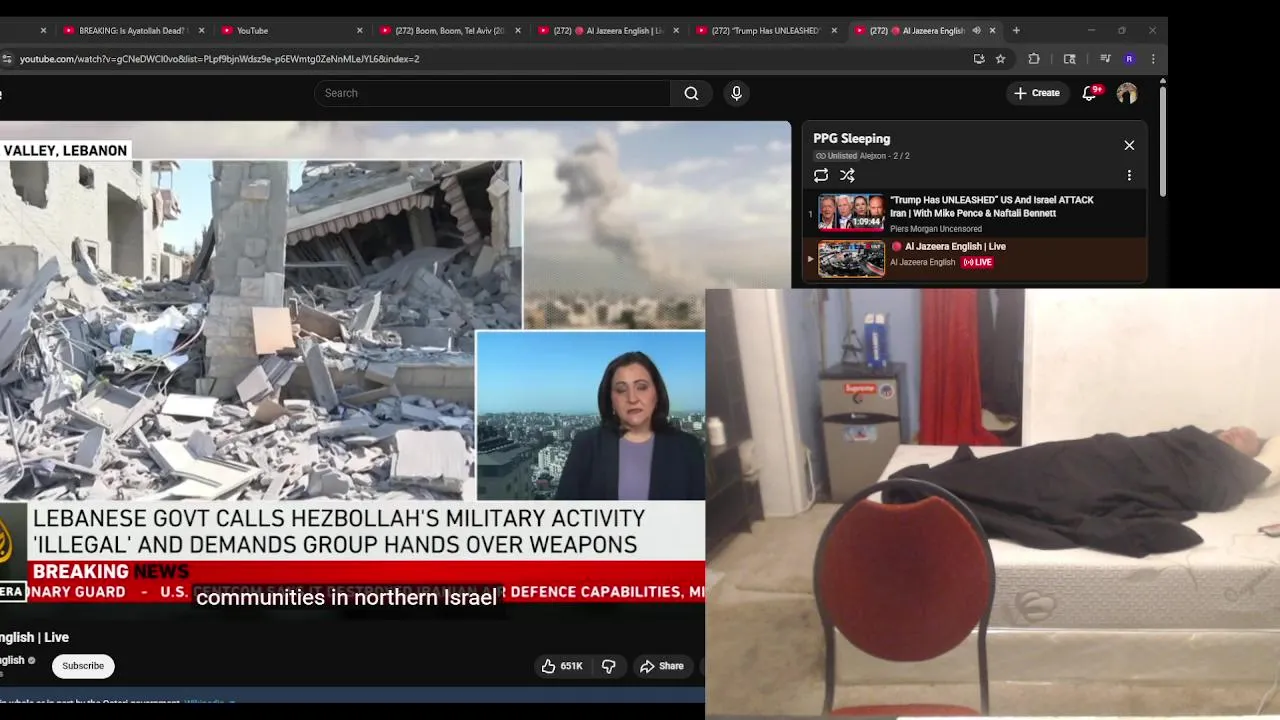Bookmark this page with the star icon
This screenshot has width=1280, height=720.
pyautogui.click(x=1000, y=59)
